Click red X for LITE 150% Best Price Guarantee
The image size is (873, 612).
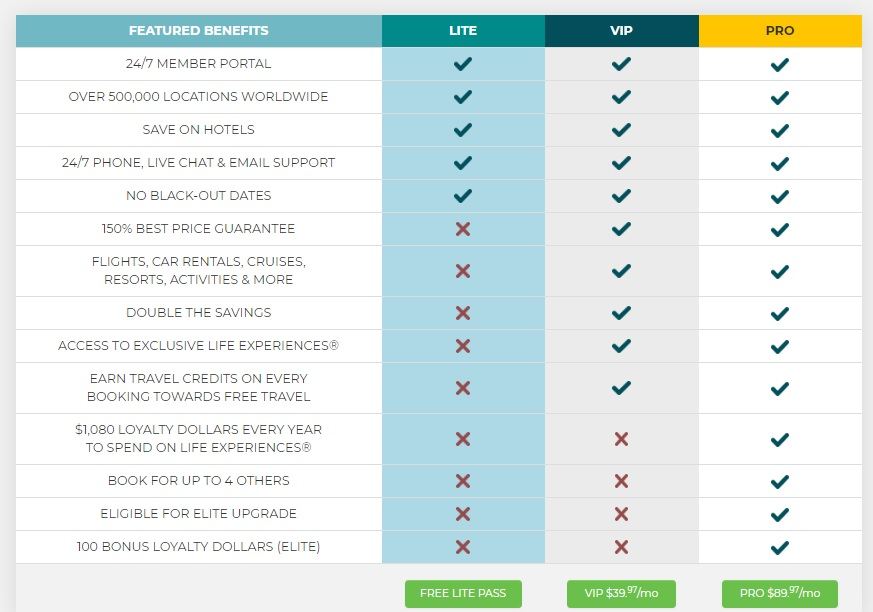click(463, 229)
